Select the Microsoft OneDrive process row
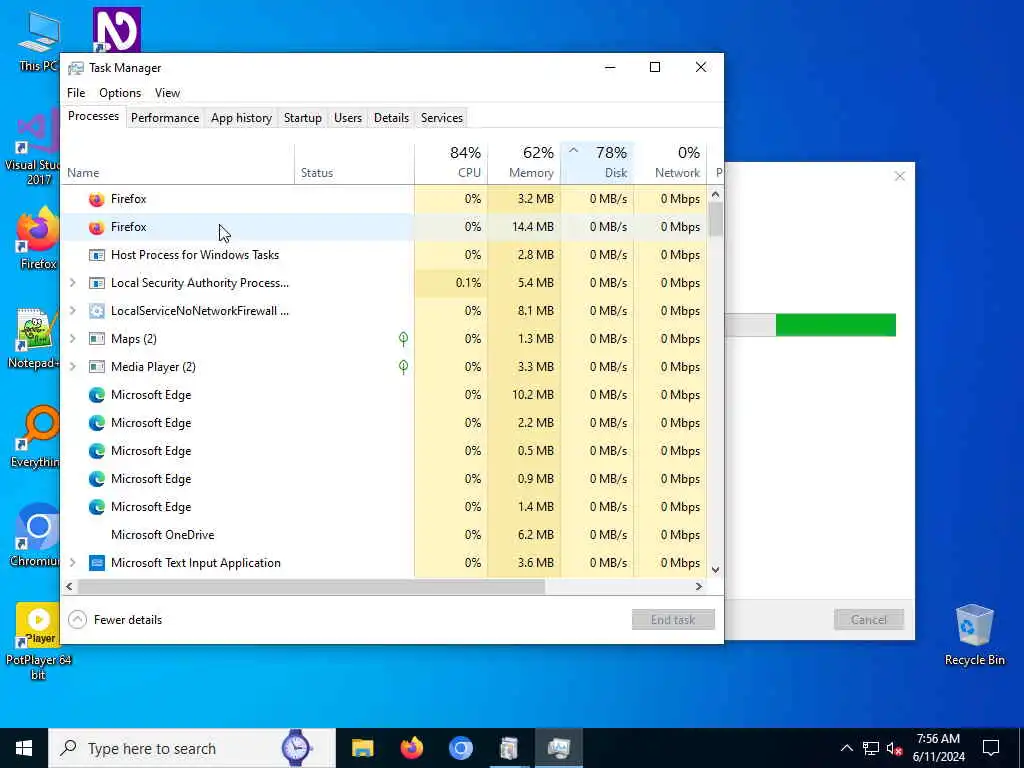1024x768 pixels. [x=384, y=535]
